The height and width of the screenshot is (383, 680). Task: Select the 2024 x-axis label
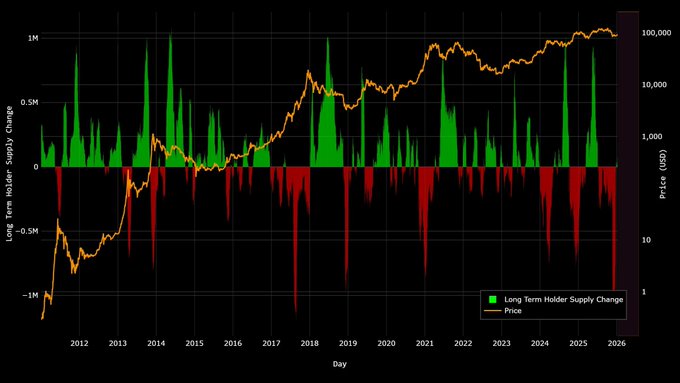539,343
